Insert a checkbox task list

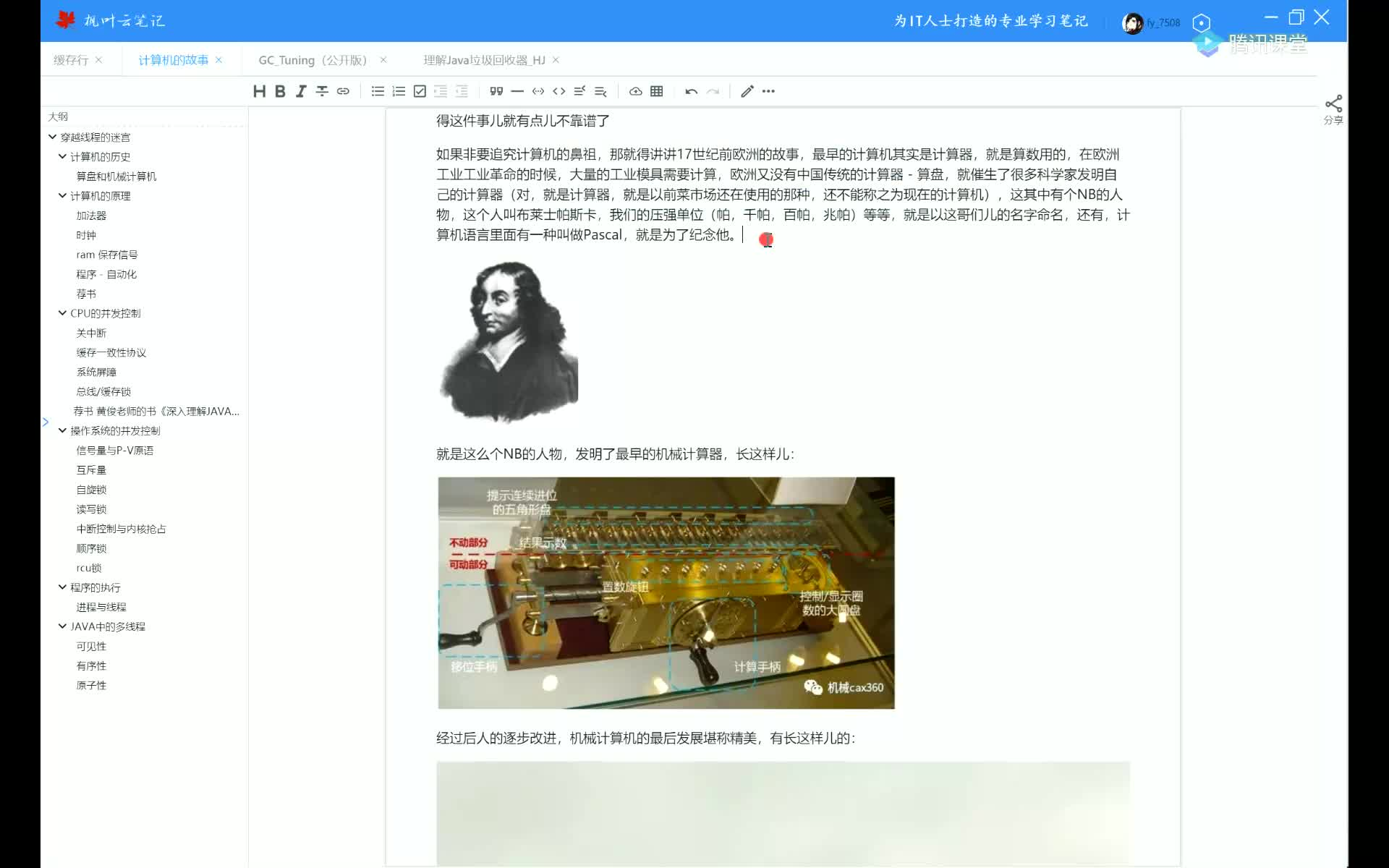[420, 91]
